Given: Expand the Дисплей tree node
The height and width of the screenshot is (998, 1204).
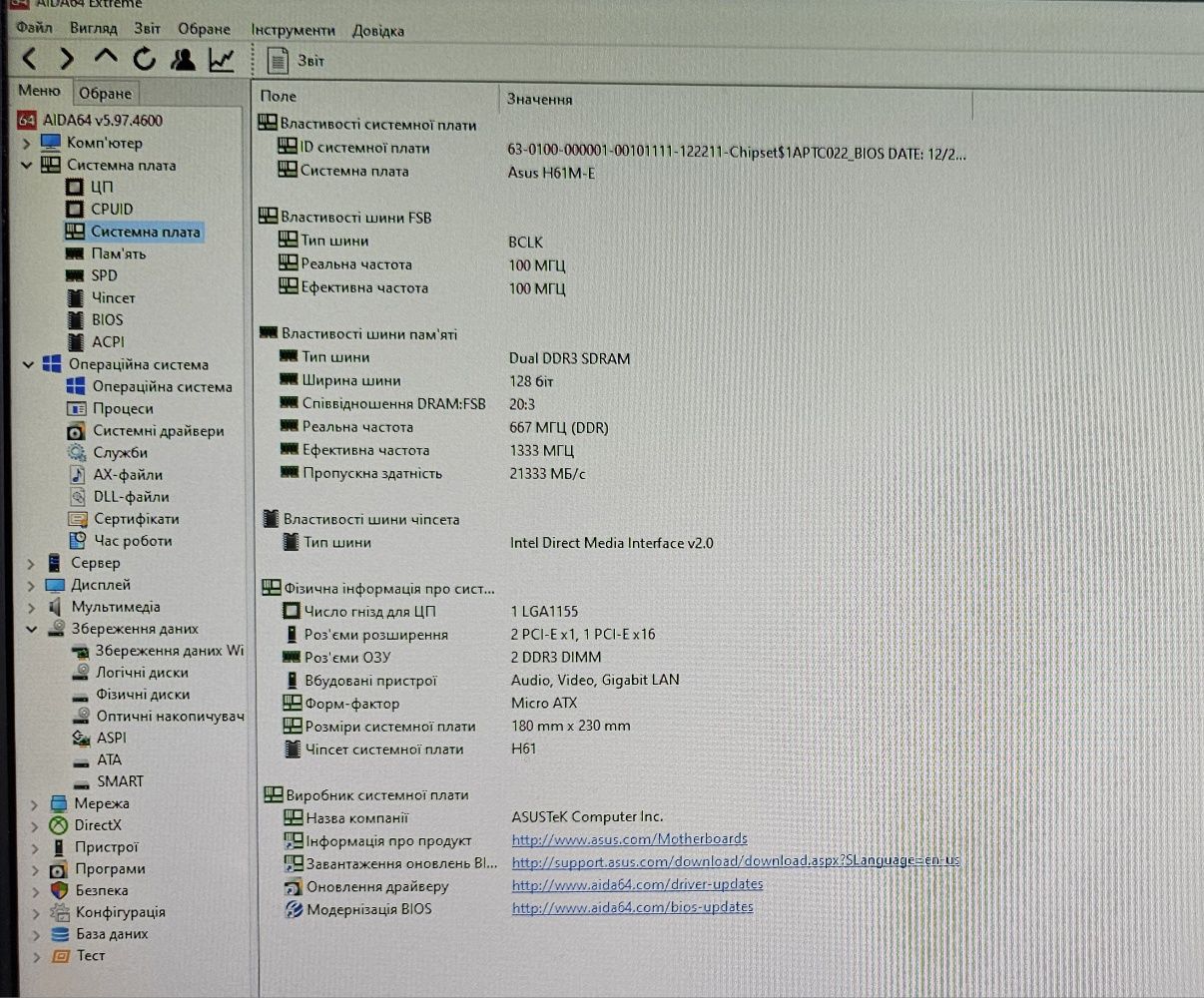Looking at the screenshot, I should point(31,585).
